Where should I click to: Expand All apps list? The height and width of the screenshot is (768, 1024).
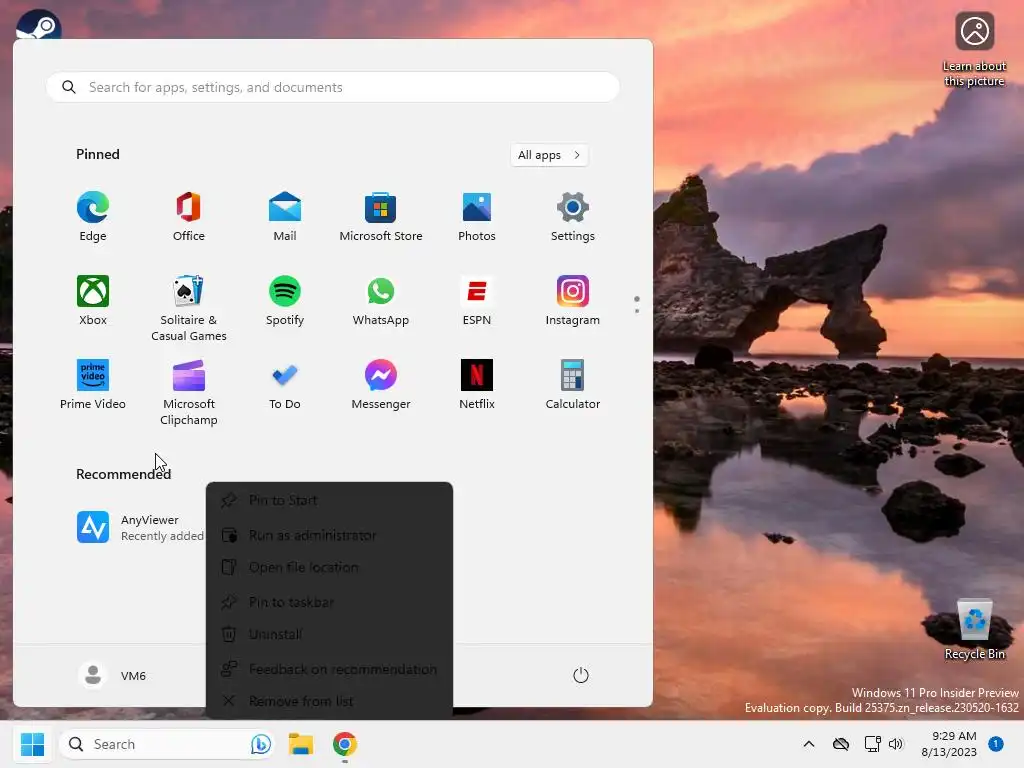[549, 155]
